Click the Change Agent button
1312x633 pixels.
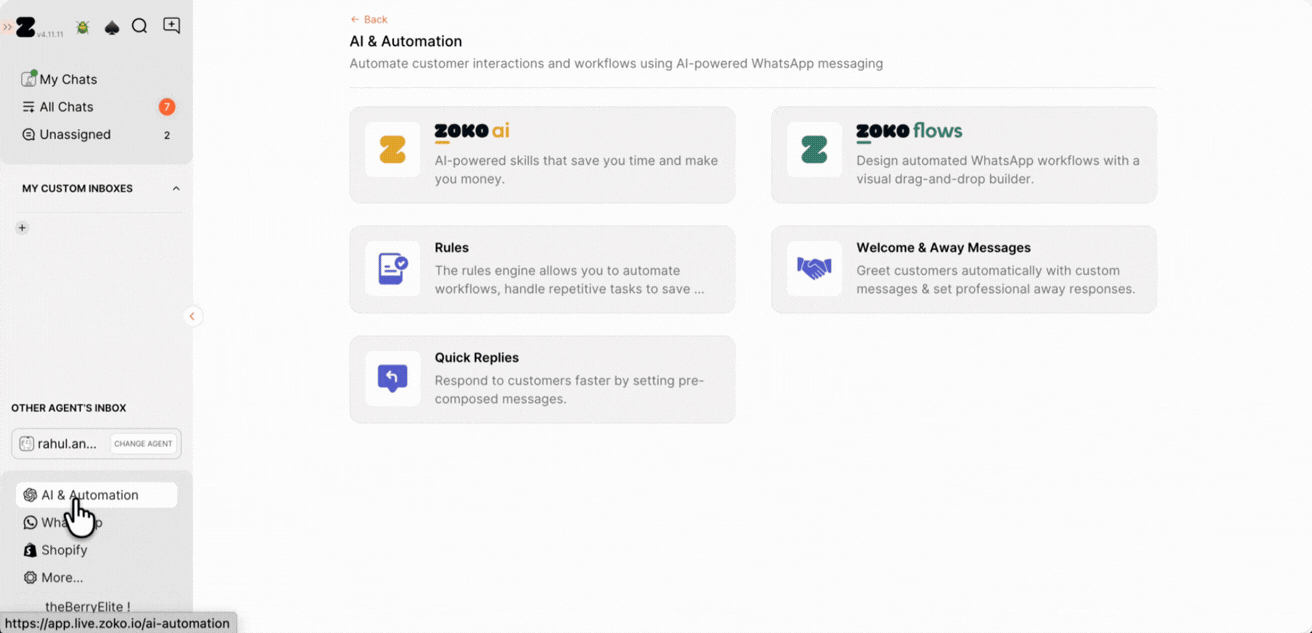(x=143, y=444)
